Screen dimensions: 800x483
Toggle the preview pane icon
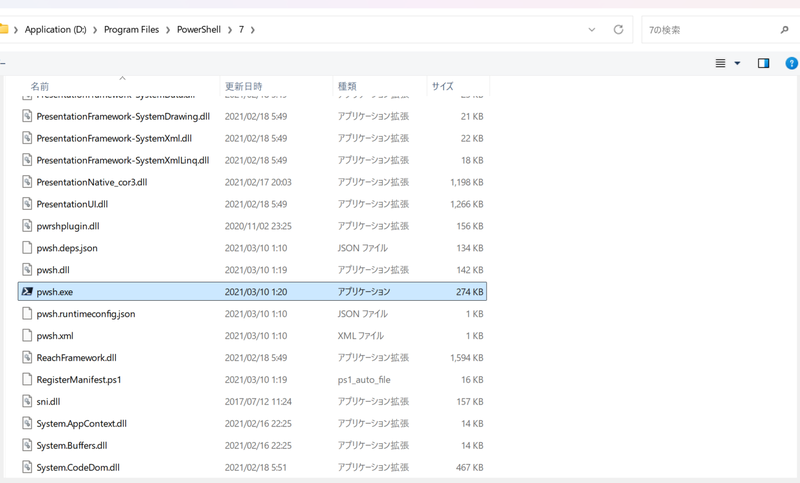pyautogui.click(x=763, y=63)
